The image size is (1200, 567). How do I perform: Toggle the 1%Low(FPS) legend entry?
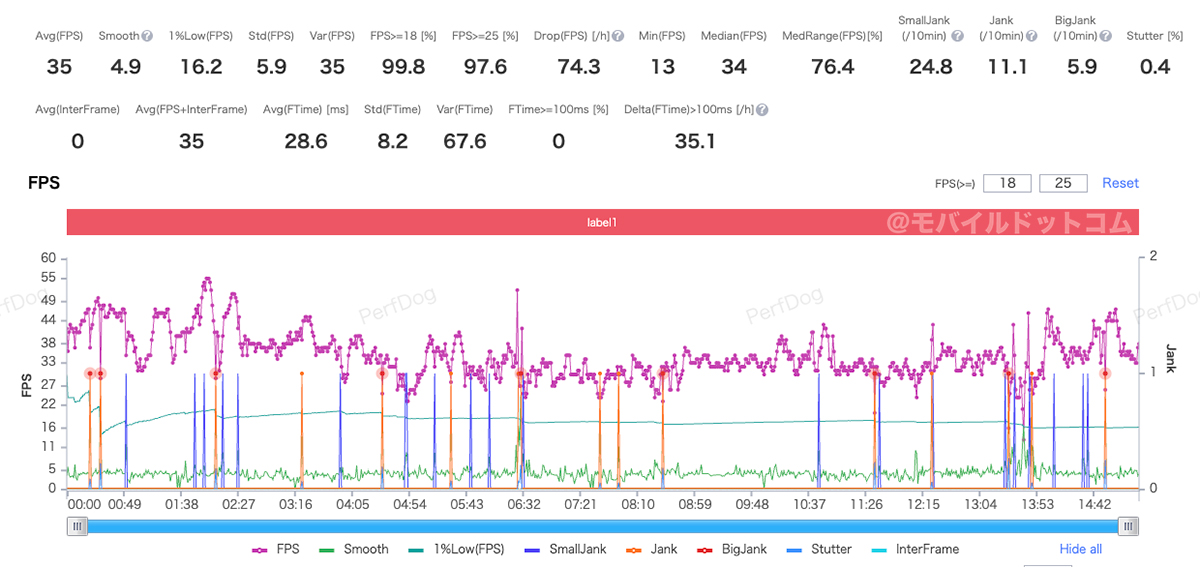coord(456,549)
